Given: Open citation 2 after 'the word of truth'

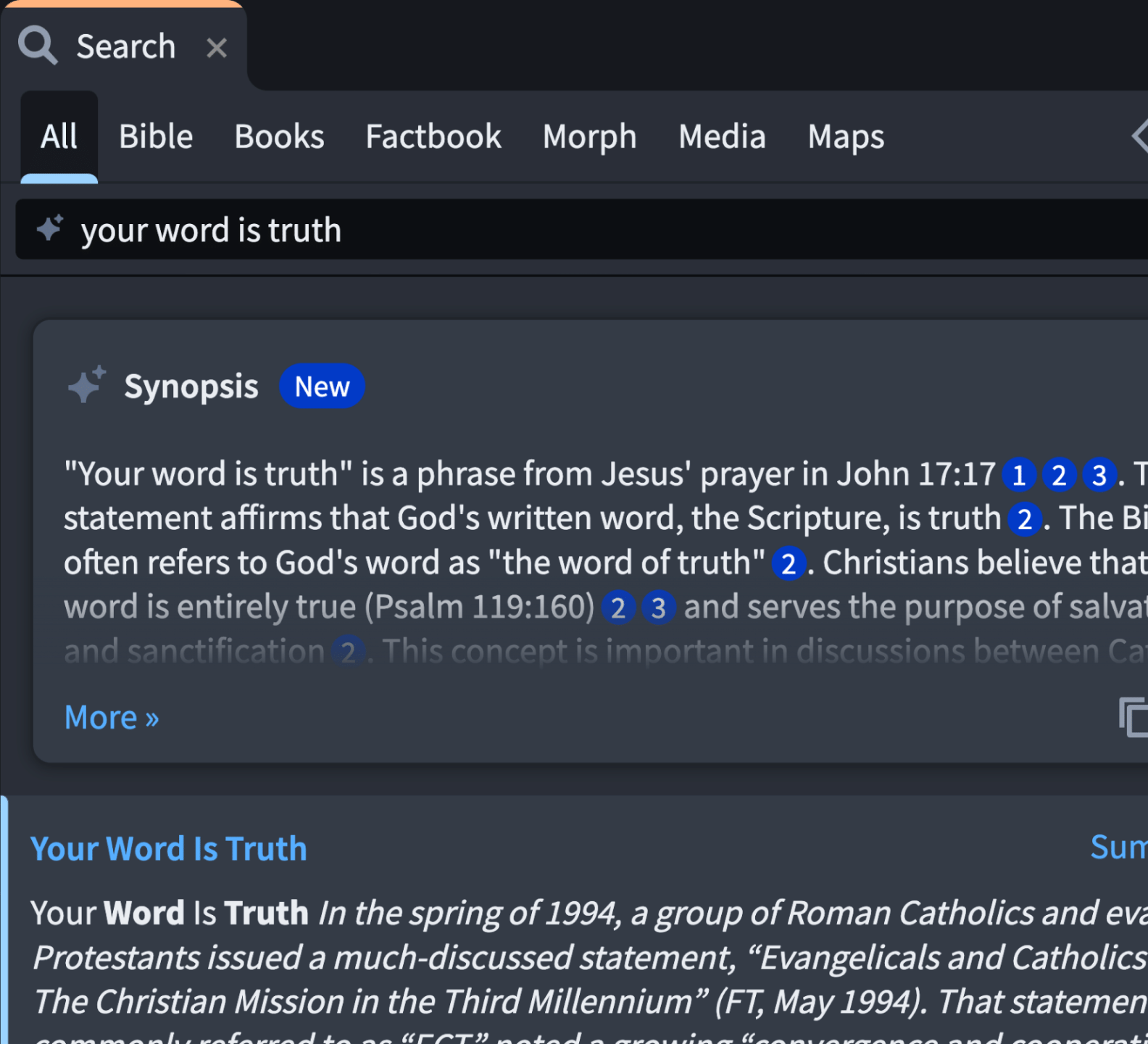Looking at the screenshot, I should tap(789, 563).
